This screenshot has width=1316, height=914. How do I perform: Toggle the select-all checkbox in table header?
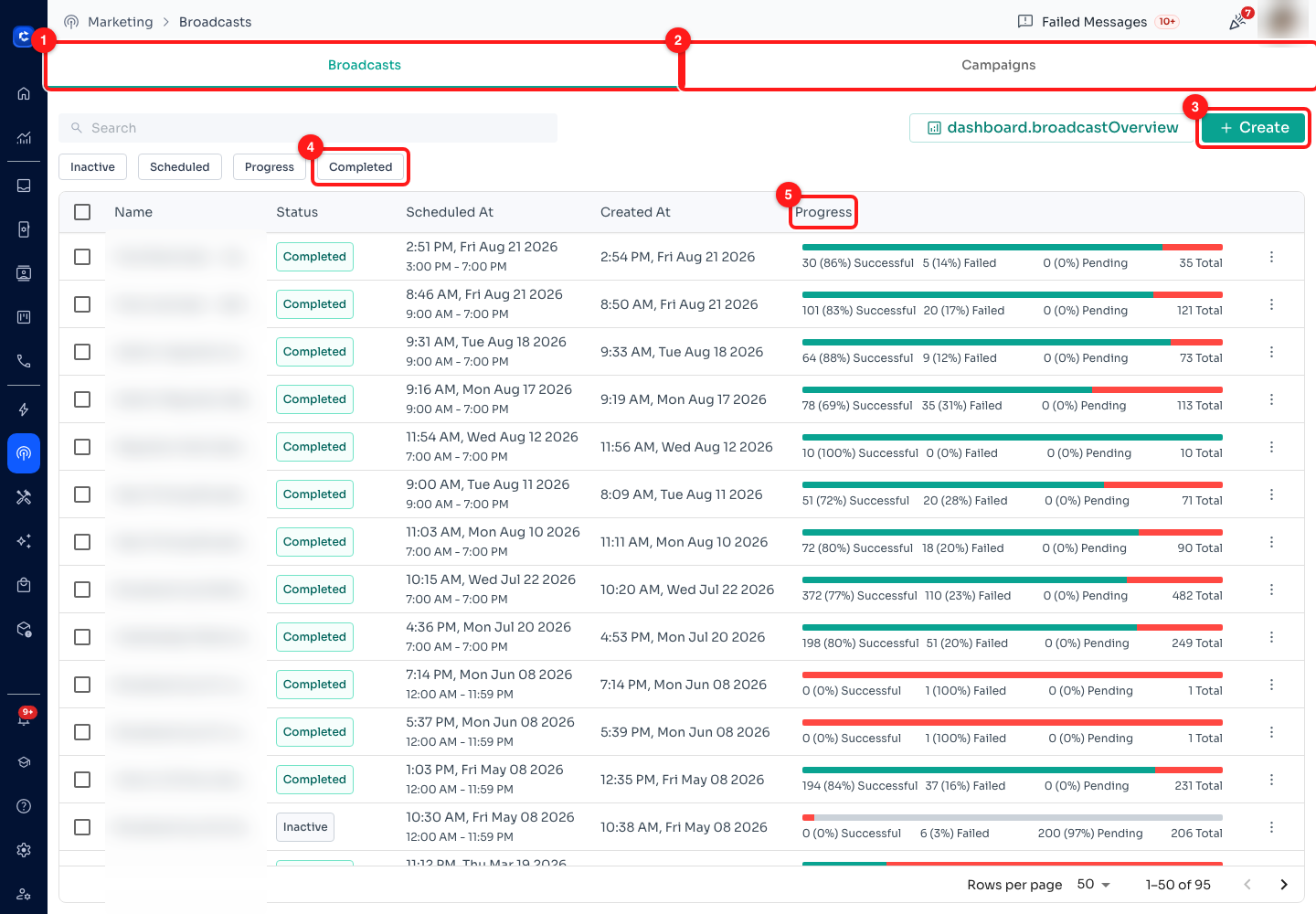(x=82, y=212)
